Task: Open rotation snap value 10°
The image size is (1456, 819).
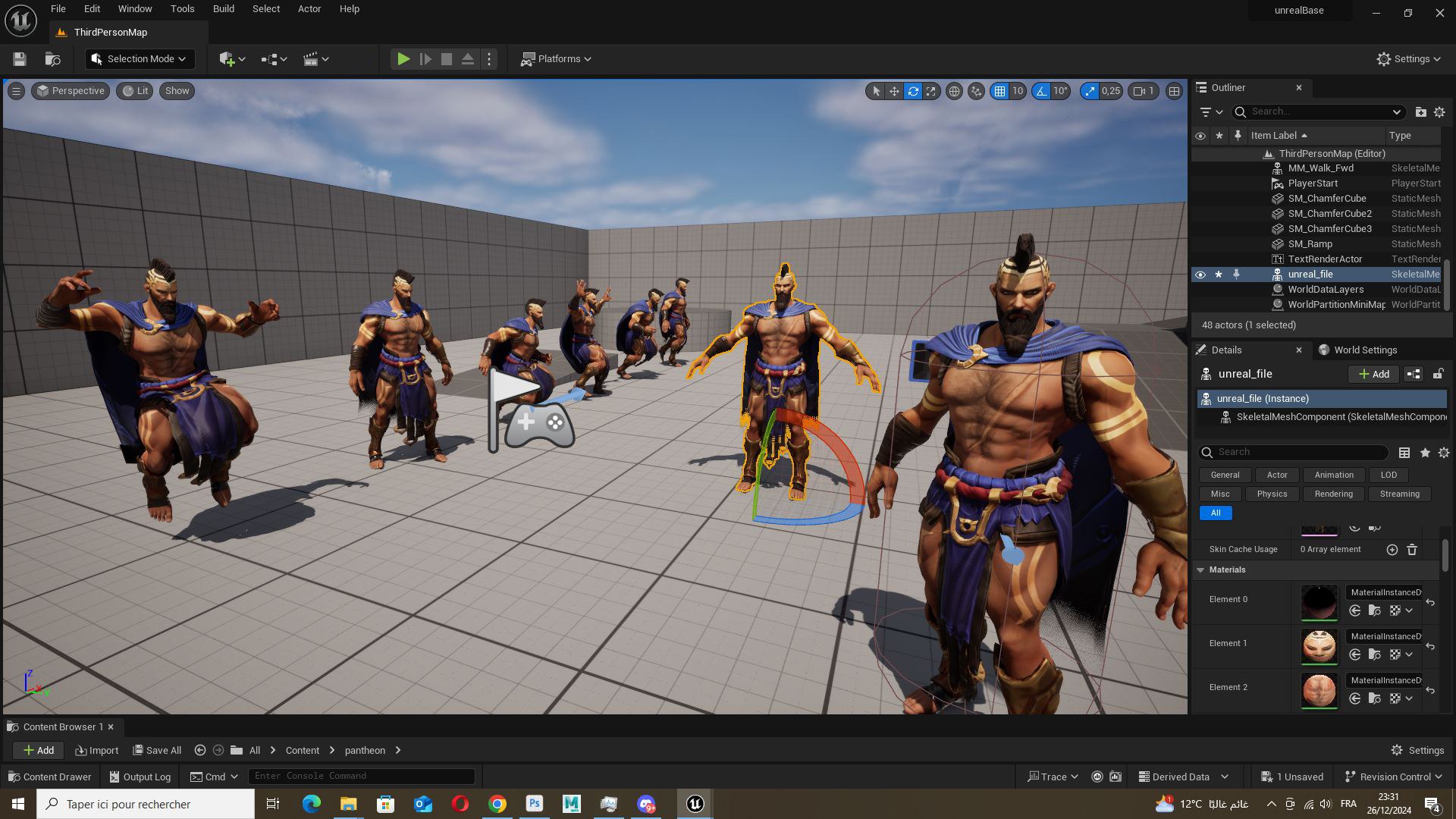Action: [x=1060, y=91]
